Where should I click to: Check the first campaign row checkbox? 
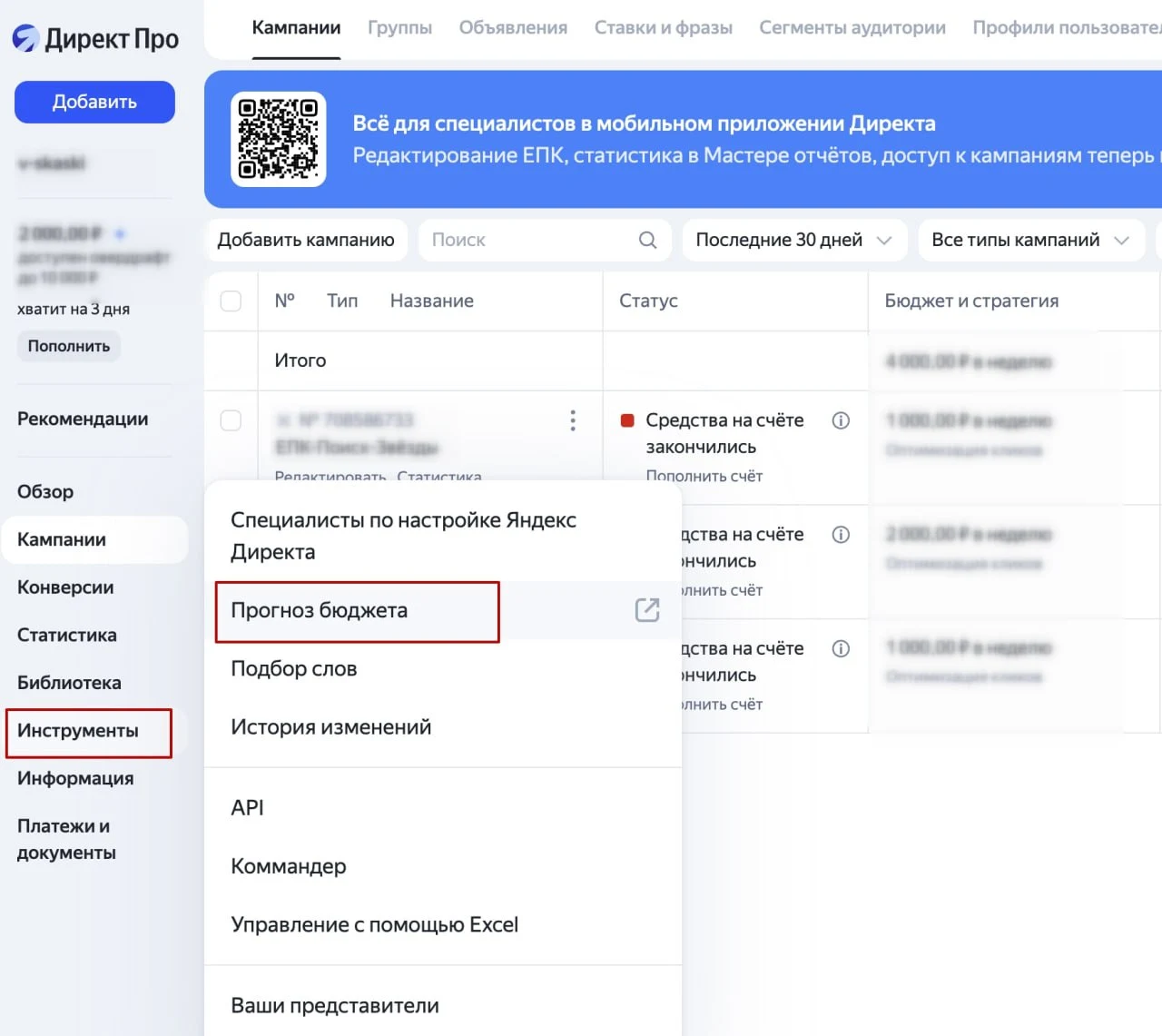point(231,420)
